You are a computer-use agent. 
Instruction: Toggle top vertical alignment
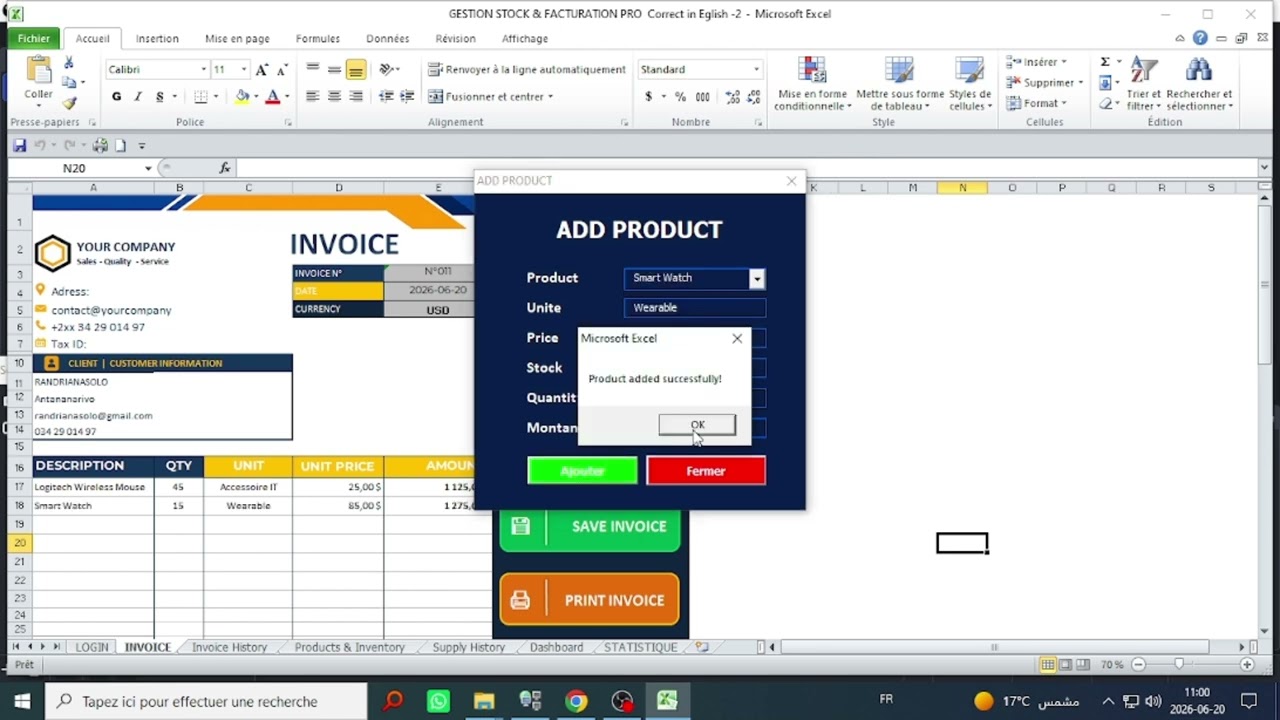pyautogui.click(x=313, y=69)
